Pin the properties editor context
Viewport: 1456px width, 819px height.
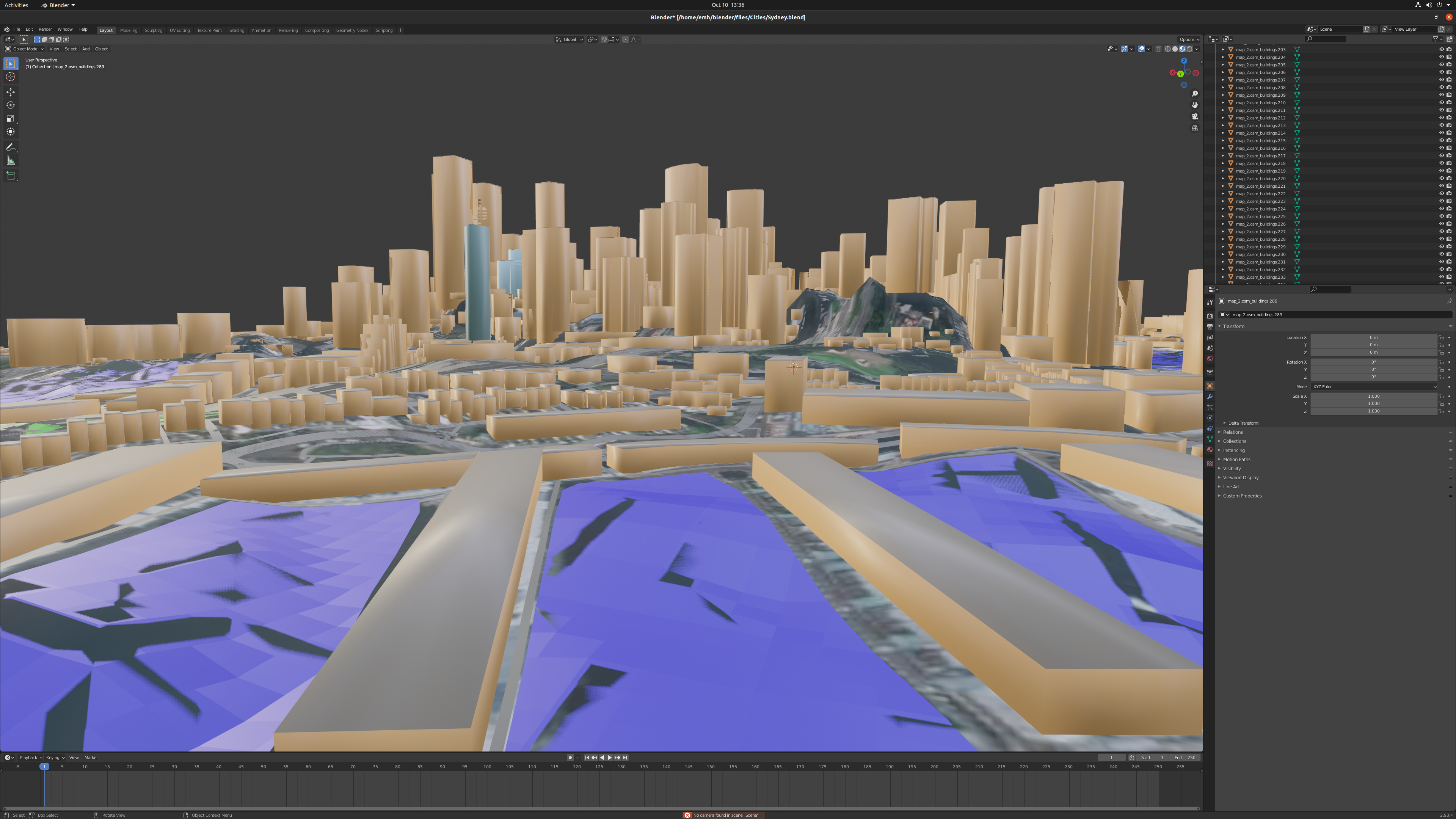point(1449,301)
